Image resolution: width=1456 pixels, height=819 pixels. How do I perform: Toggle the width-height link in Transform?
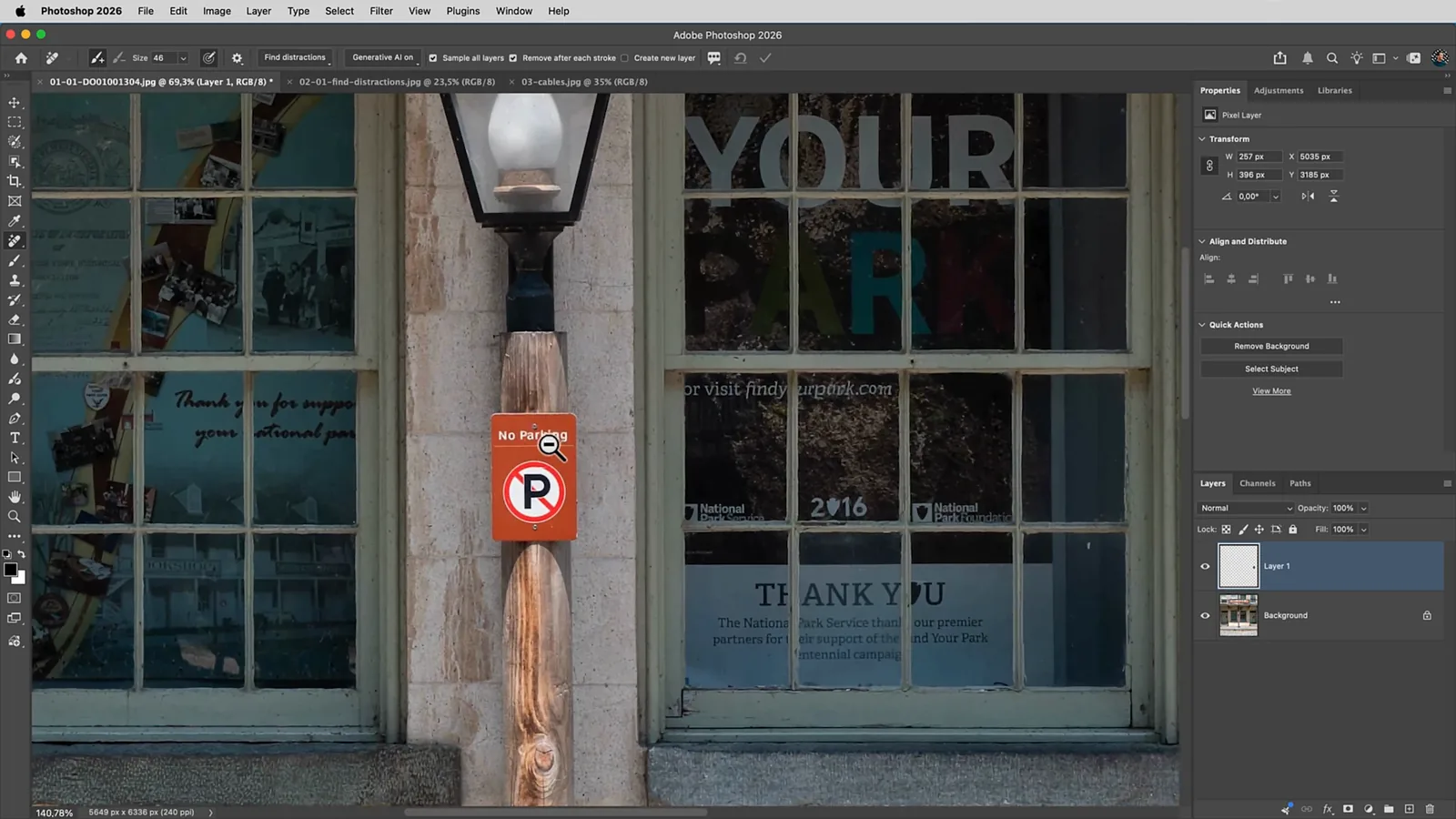(1209, 166)
